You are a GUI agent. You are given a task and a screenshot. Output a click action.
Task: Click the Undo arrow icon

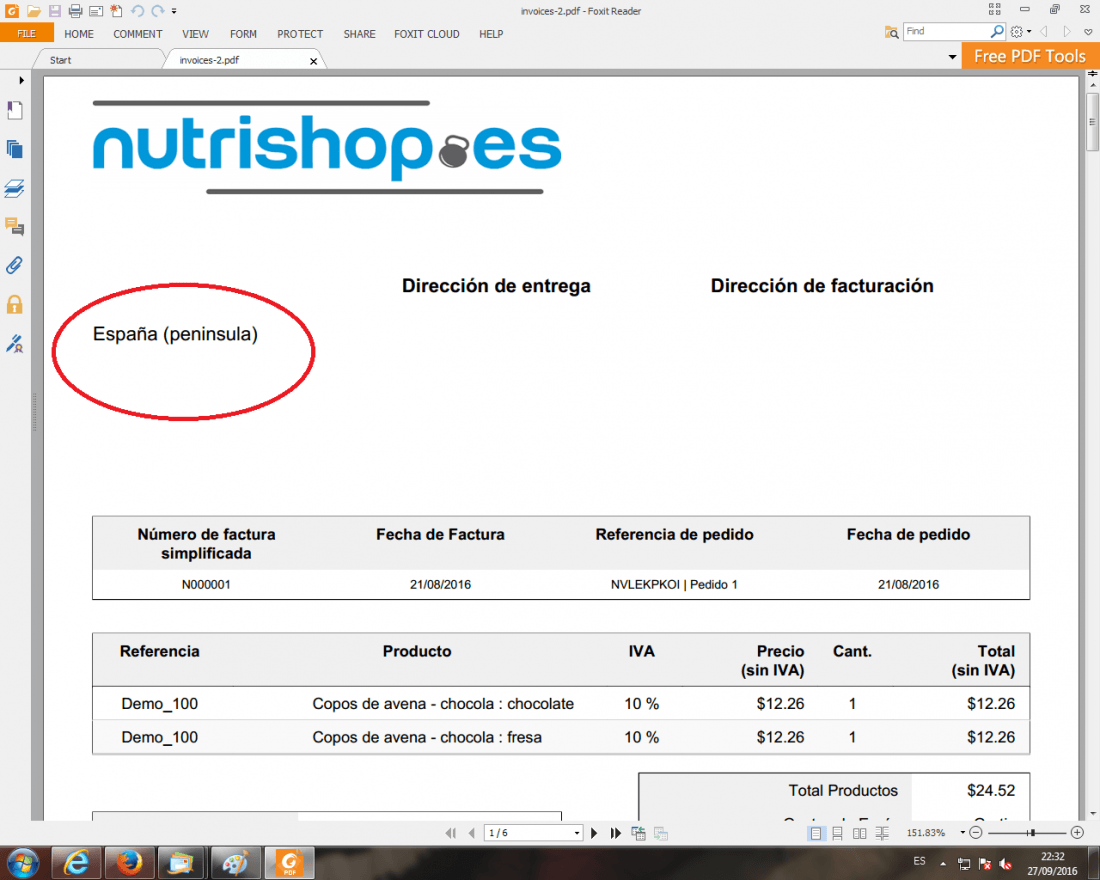point(138,11)
